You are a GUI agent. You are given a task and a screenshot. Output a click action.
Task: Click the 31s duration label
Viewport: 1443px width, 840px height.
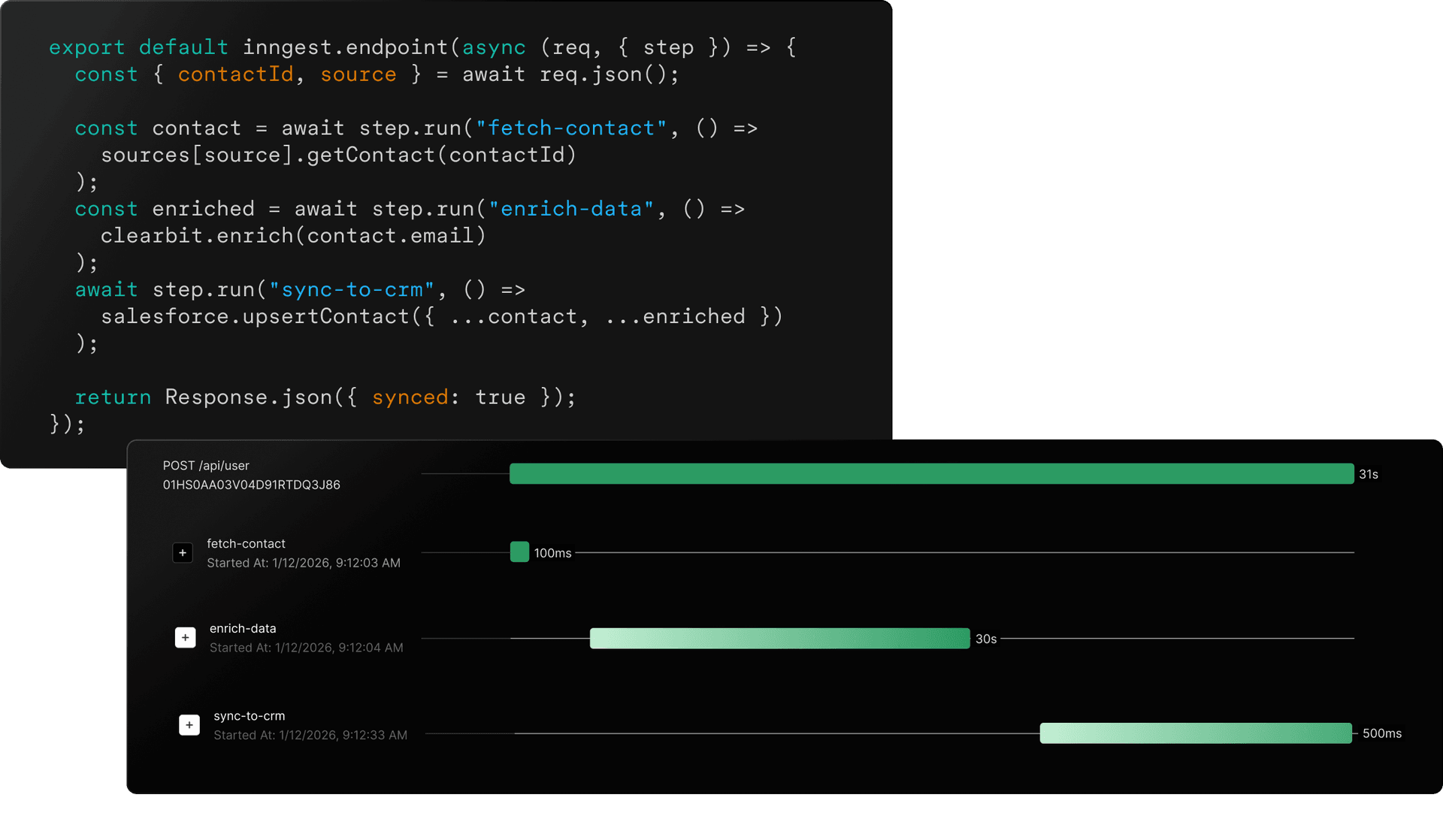point(1369,473)
